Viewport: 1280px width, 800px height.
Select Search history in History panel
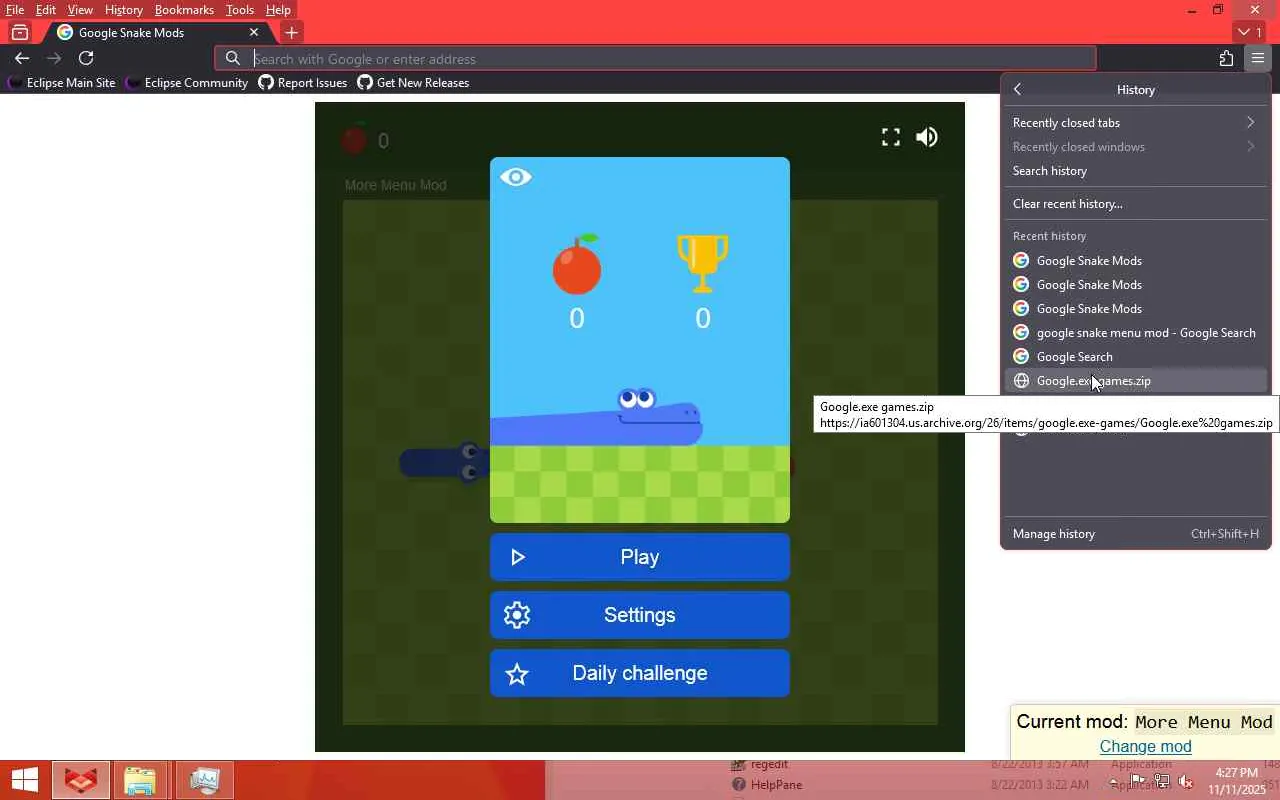[x=1135, y=170]
